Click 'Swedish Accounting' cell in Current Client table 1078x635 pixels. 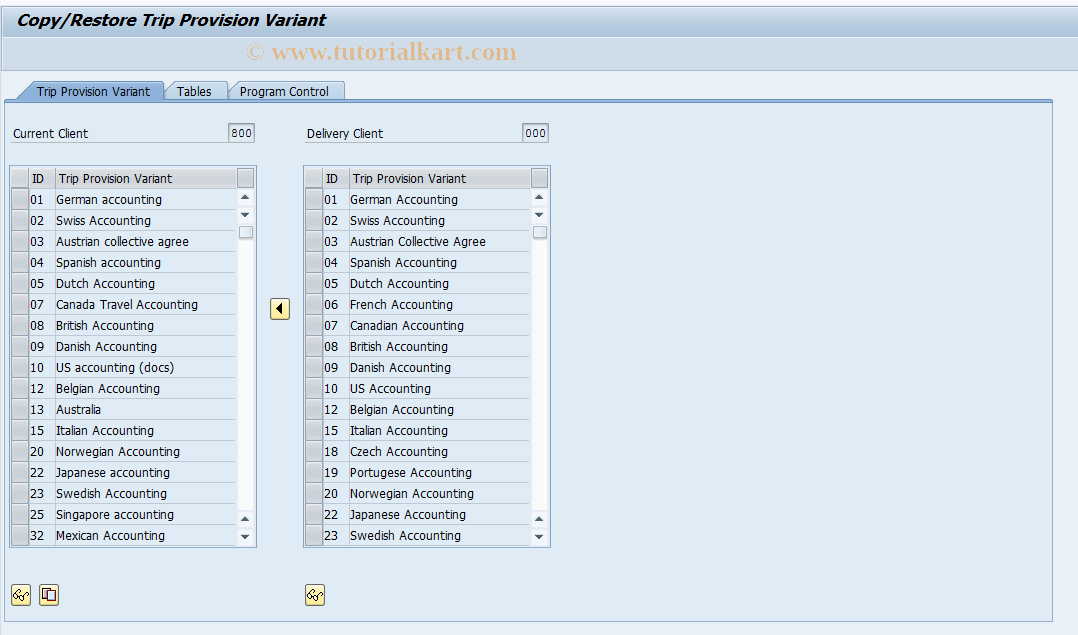pos(145,493)
